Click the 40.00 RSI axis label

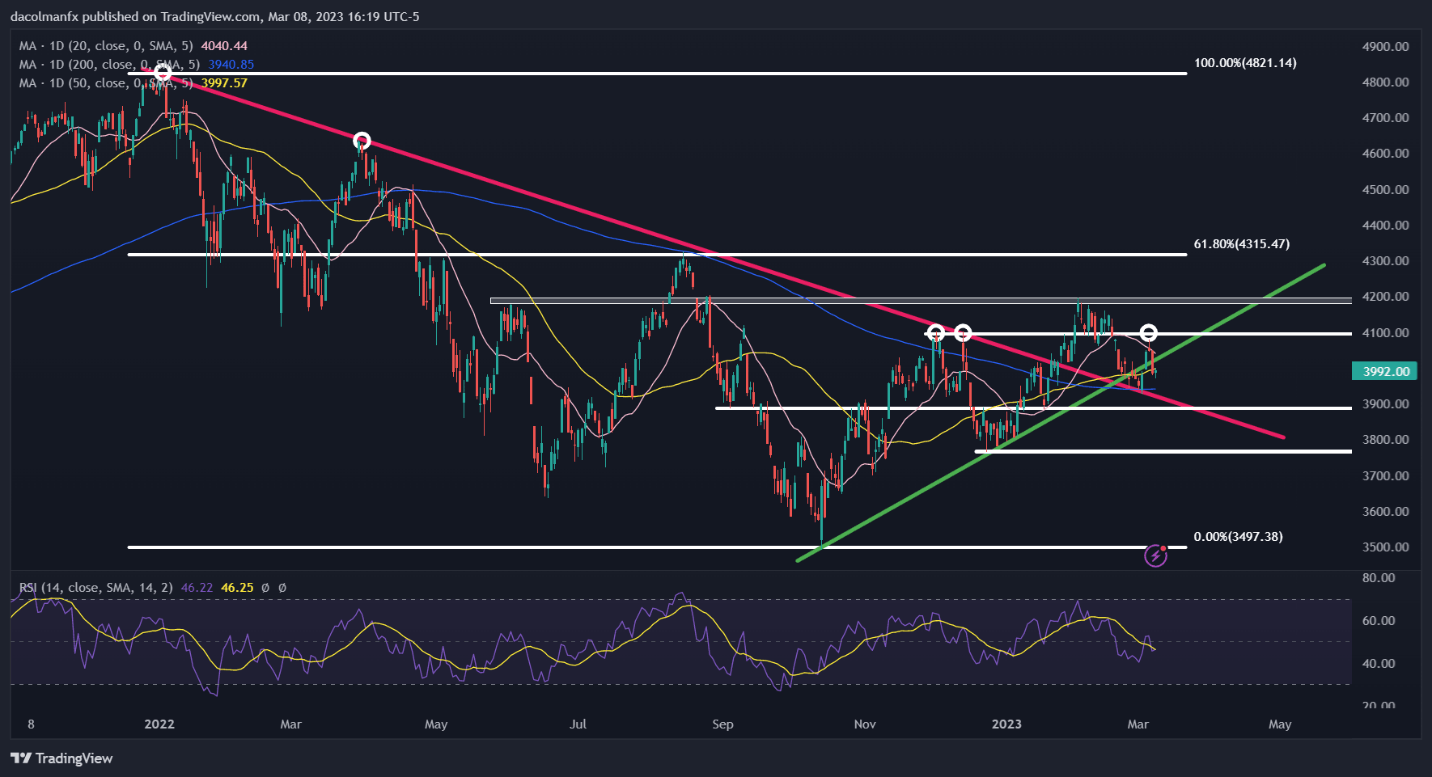tap(1379, 664)
